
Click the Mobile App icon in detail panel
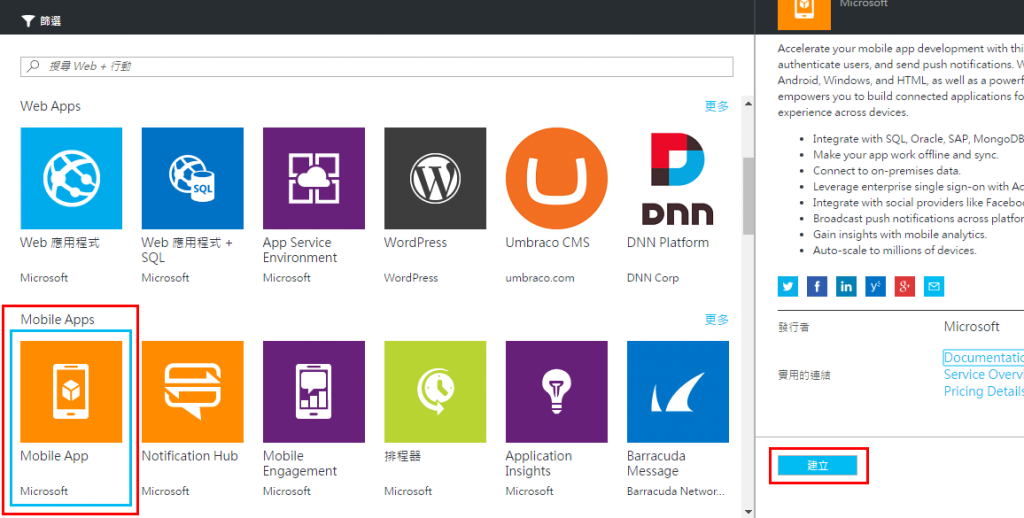point(804,14)
